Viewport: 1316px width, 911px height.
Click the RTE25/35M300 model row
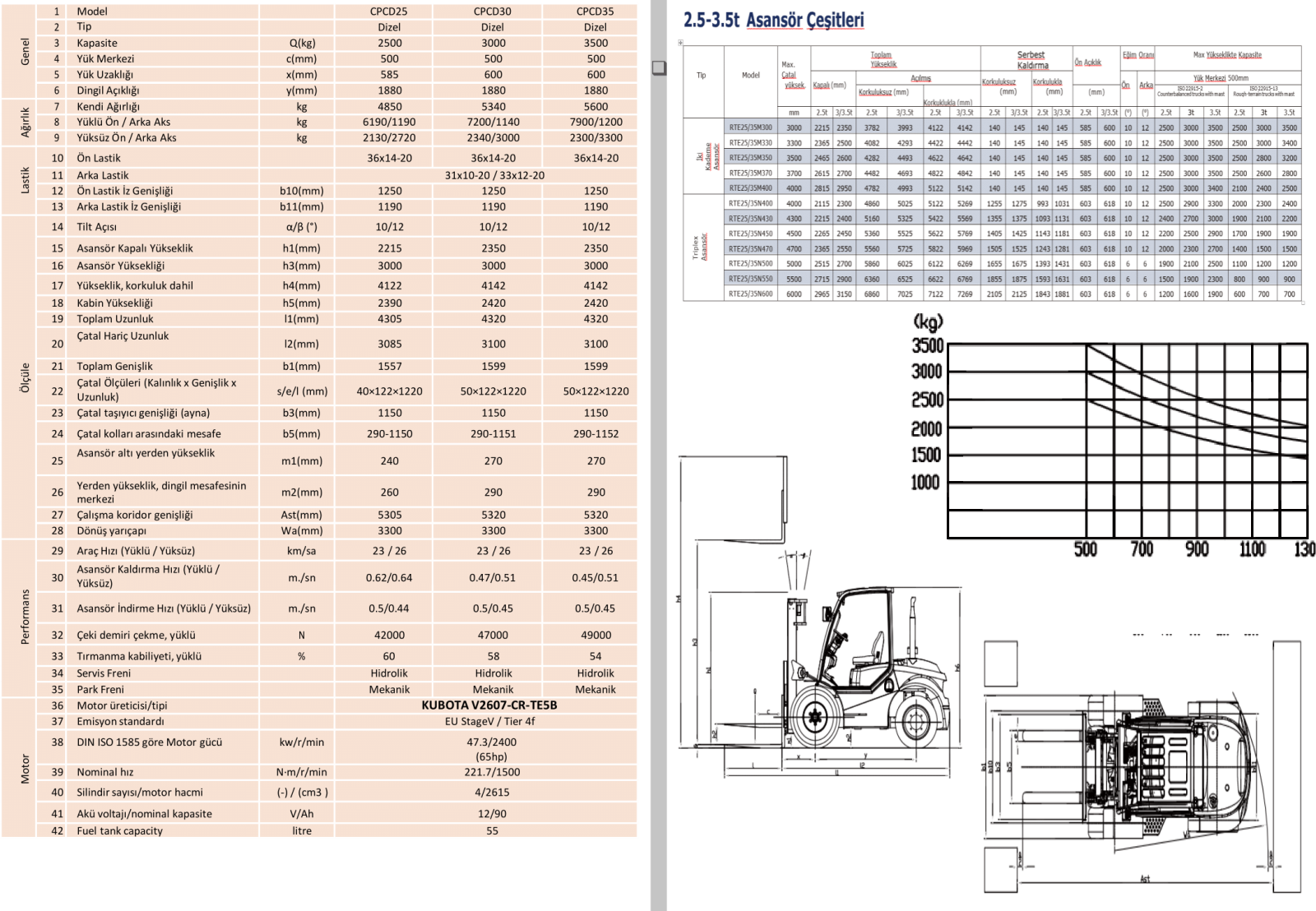pos(750,127)
